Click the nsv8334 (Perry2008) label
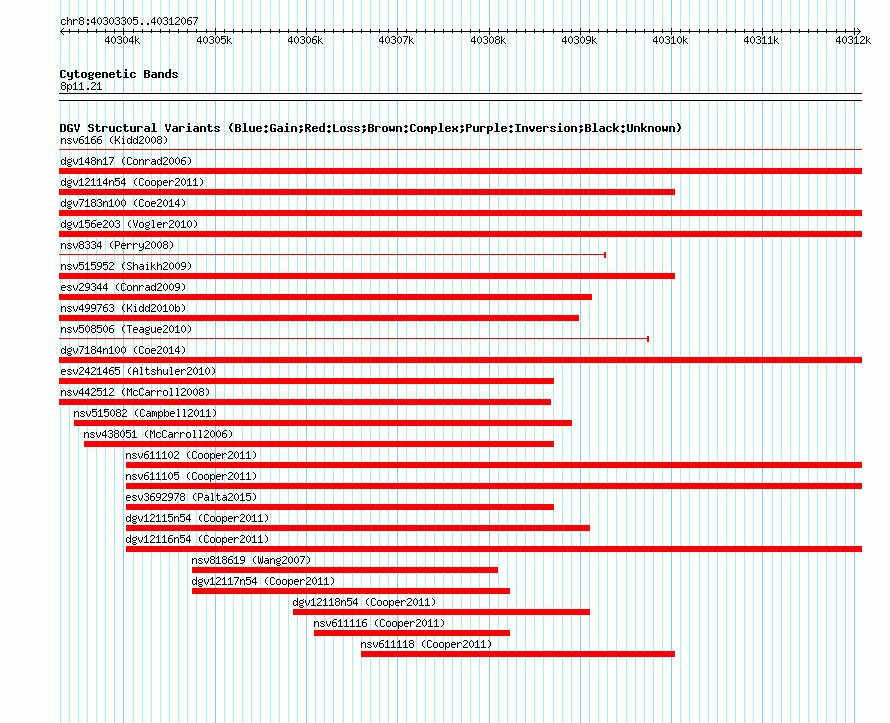 [x=117, y=245]
